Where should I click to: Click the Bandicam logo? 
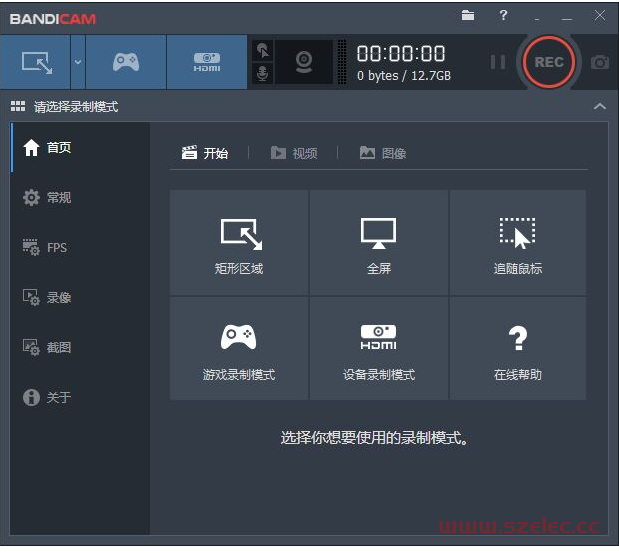click(53, 19)
